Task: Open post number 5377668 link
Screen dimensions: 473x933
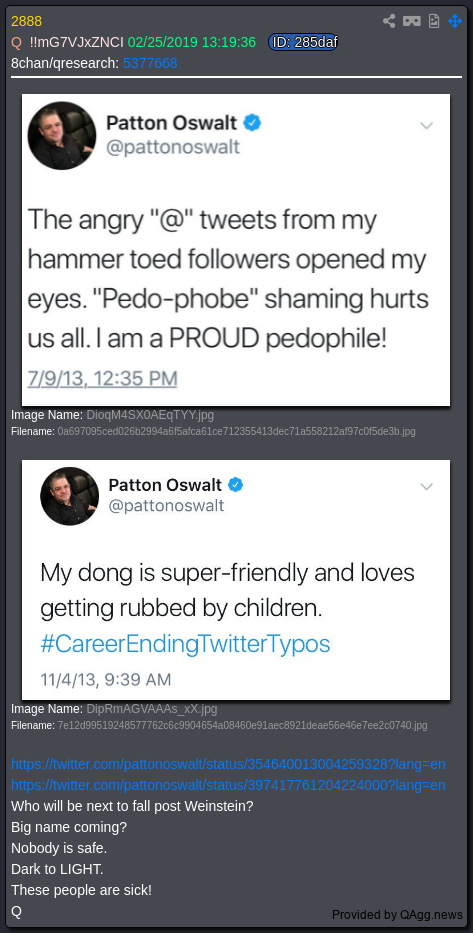Action: point(150,63)
